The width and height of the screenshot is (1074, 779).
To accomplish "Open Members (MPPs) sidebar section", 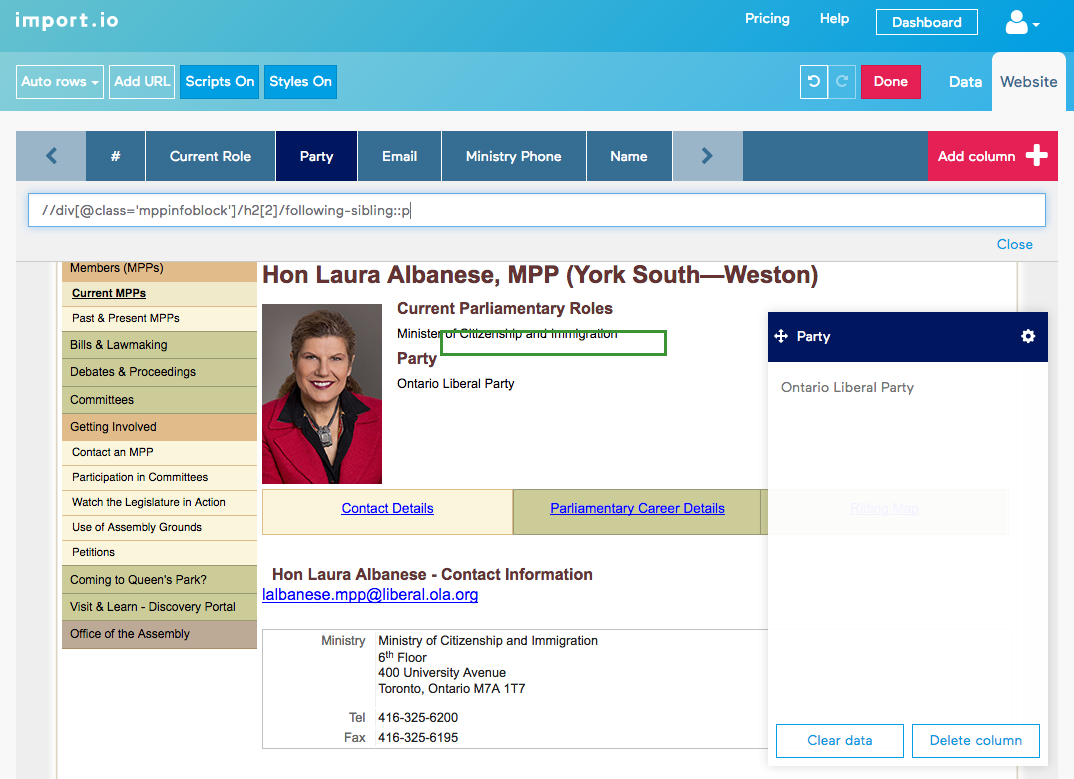I will [x=159, y=270].
